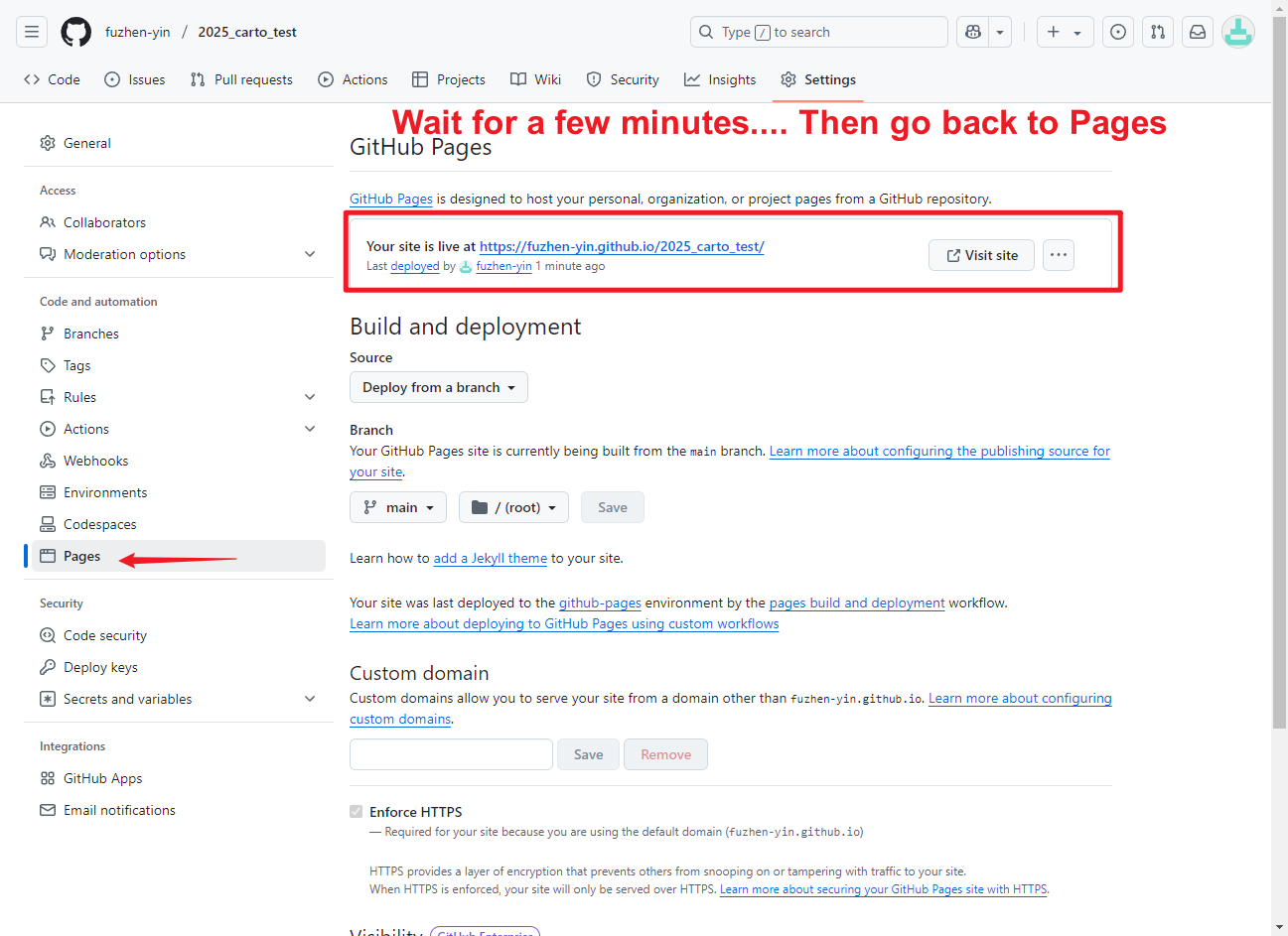Open the deployed link under site URL
The width and height of the screenshot is (1288, 936).
coord(415,266)
